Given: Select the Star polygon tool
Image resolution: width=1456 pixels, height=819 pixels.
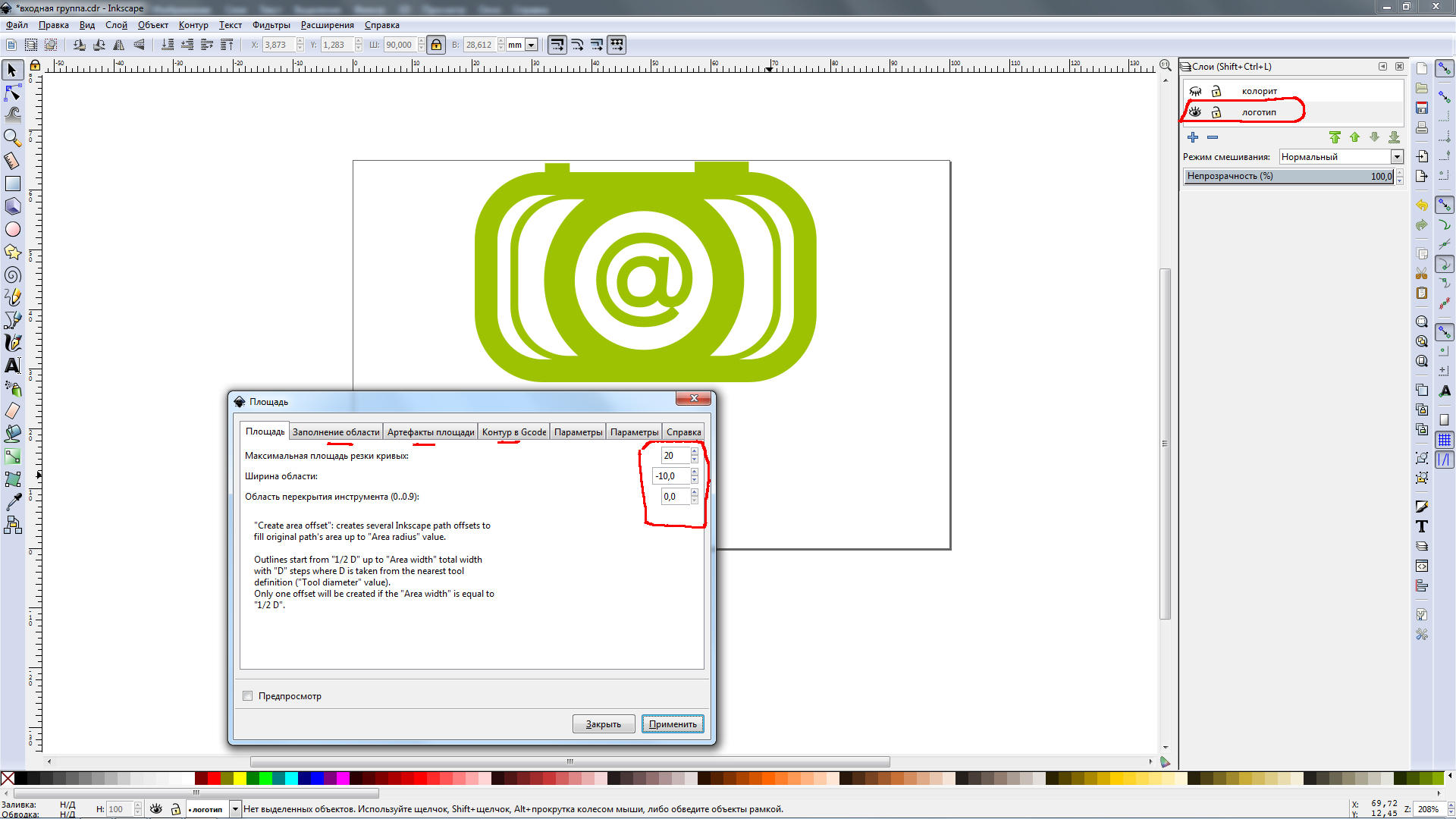Looking at the screenshot, I should pyautogui.click(x=12, y=252).
